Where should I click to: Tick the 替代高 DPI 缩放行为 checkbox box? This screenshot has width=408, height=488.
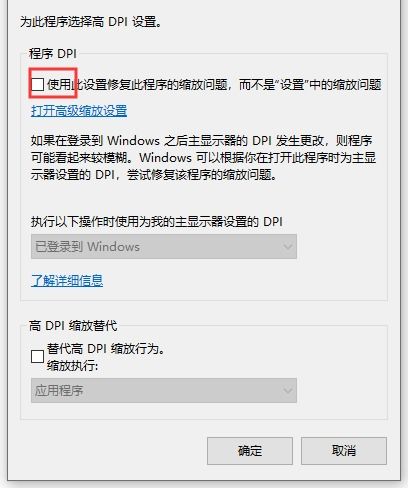[37, 357]
